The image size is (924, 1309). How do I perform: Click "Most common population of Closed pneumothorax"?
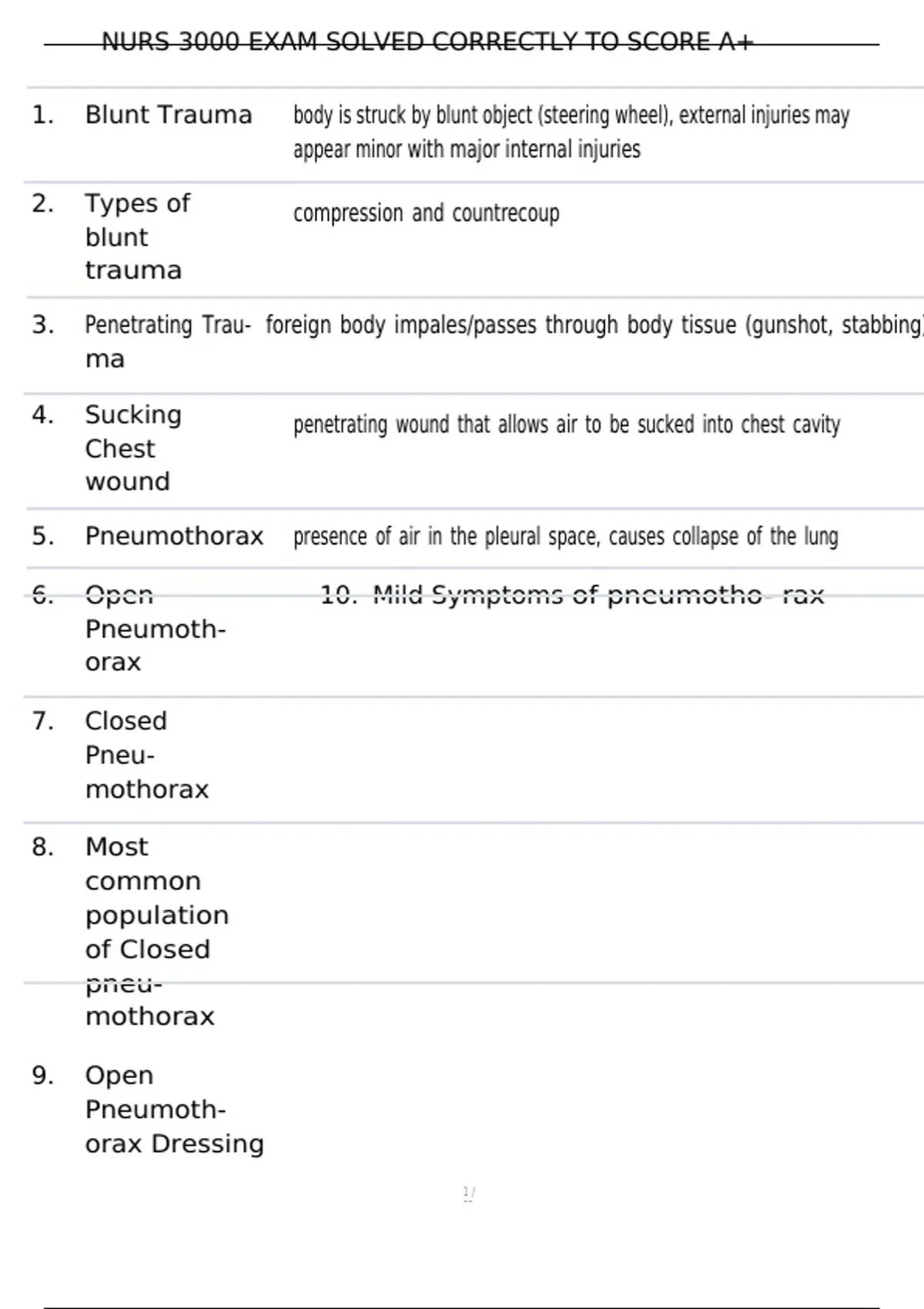pyautogui.click(x=156, y=931)
